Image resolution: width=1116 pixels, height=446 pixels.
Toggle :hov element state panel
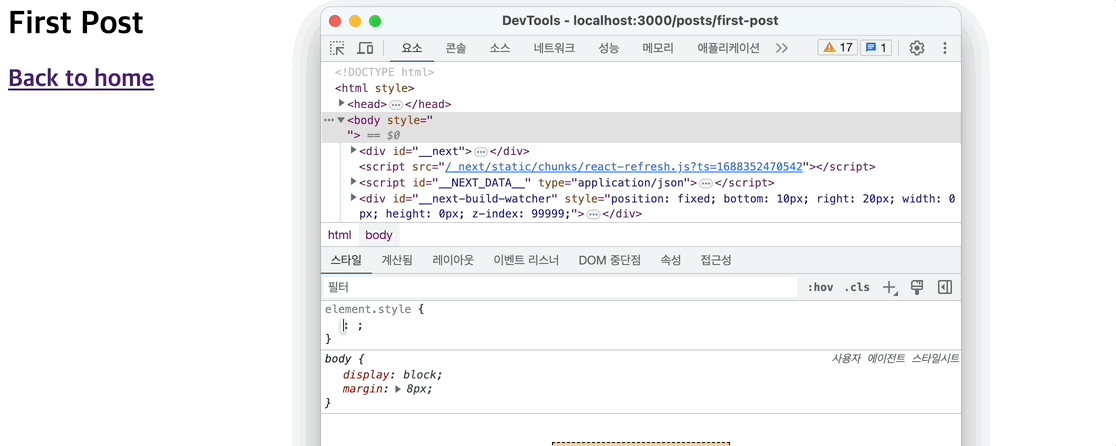click(820, 287)
